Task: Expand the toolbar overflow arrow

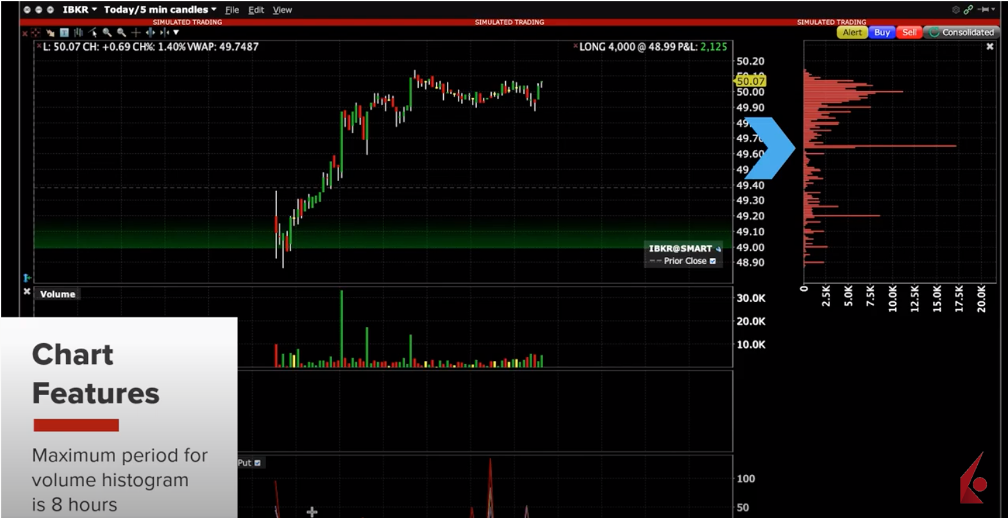Action: click(178, 33)
